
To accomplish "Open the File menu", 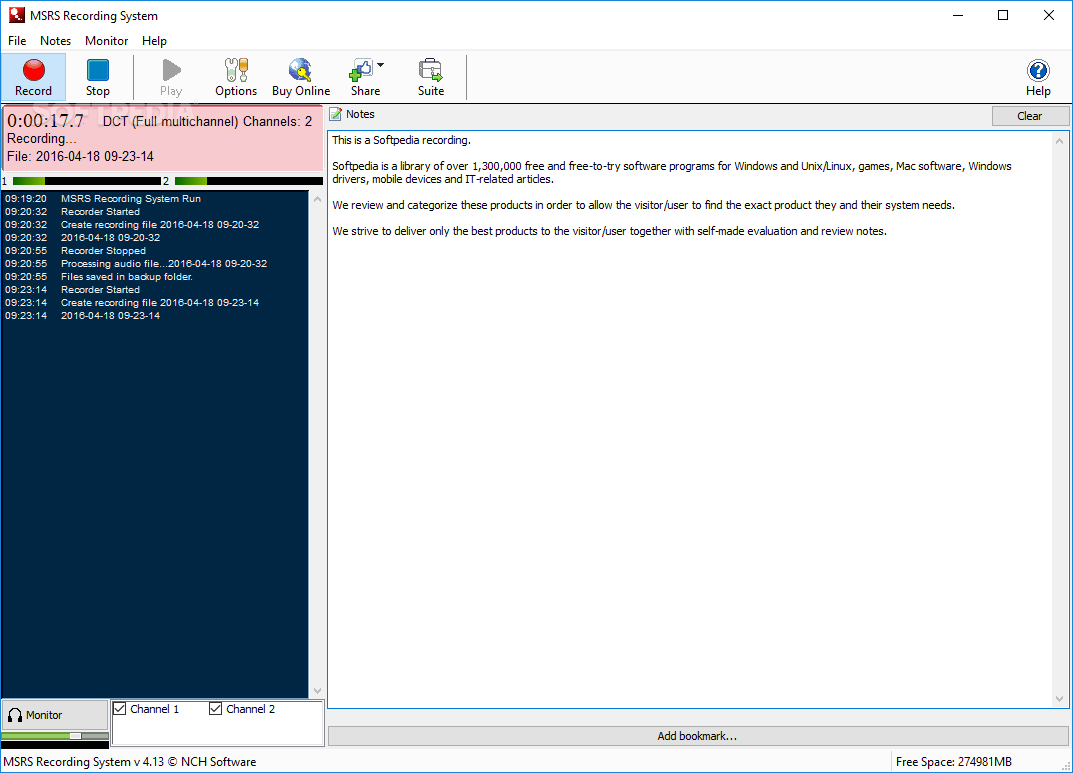I will [17, 41].
